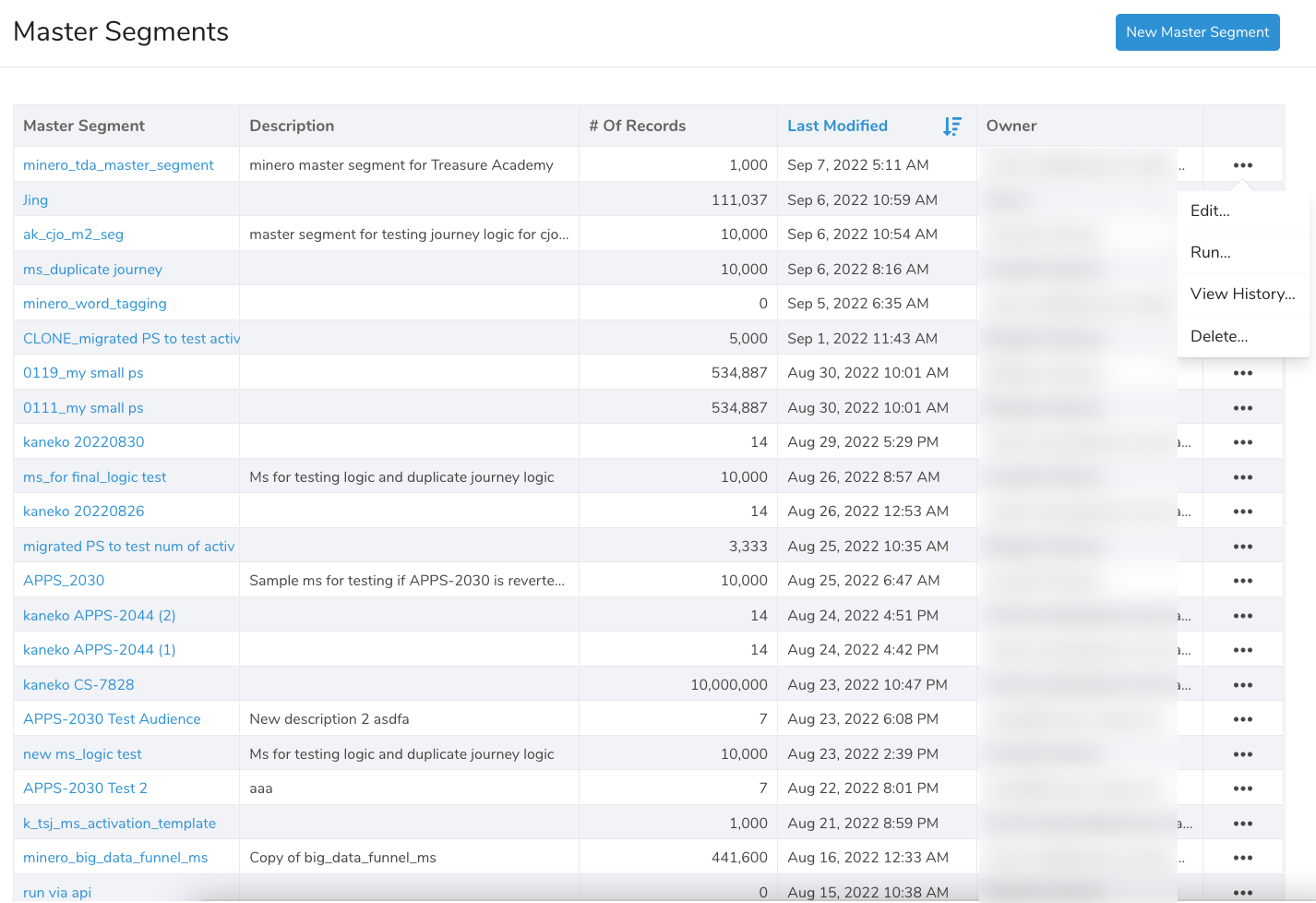Open three-dot menu for ms_for final_logic test
1316x903 pixels.
click(1242, 477)
